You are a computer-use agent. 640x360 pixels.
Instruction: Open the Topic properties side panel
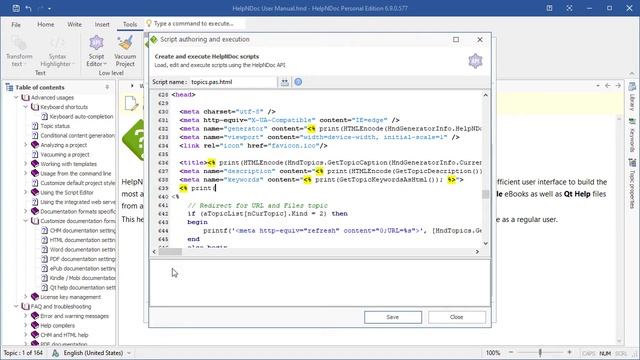(x=632, y=184)
